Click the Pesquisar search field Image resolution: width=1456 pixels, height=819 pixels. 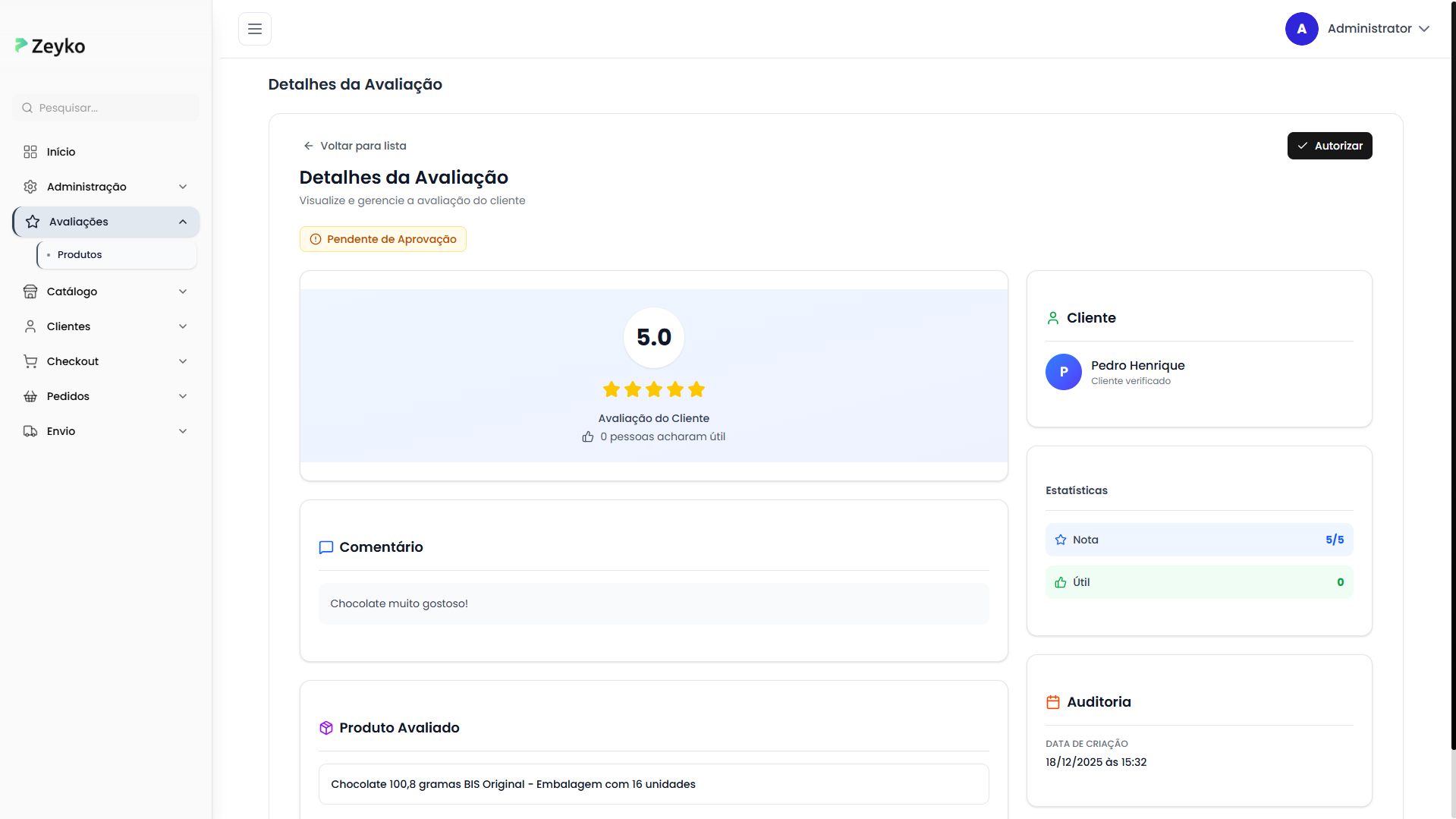106,108
